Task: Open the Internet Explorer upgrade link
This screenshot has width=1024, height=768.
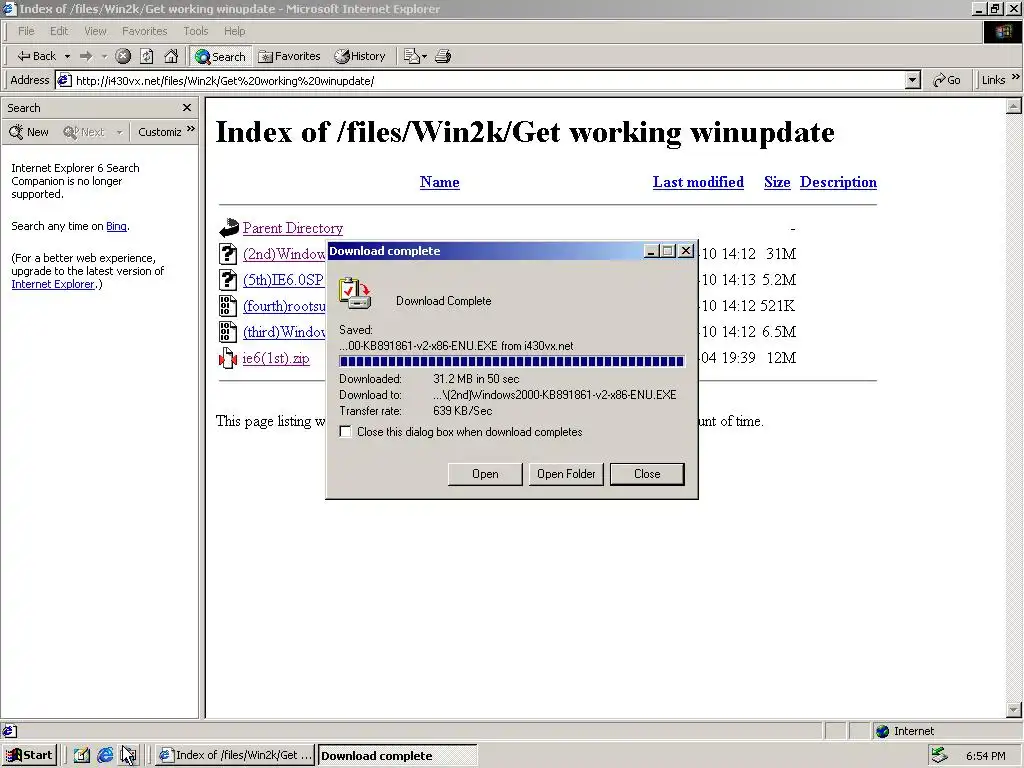Action: pos(53,284)
